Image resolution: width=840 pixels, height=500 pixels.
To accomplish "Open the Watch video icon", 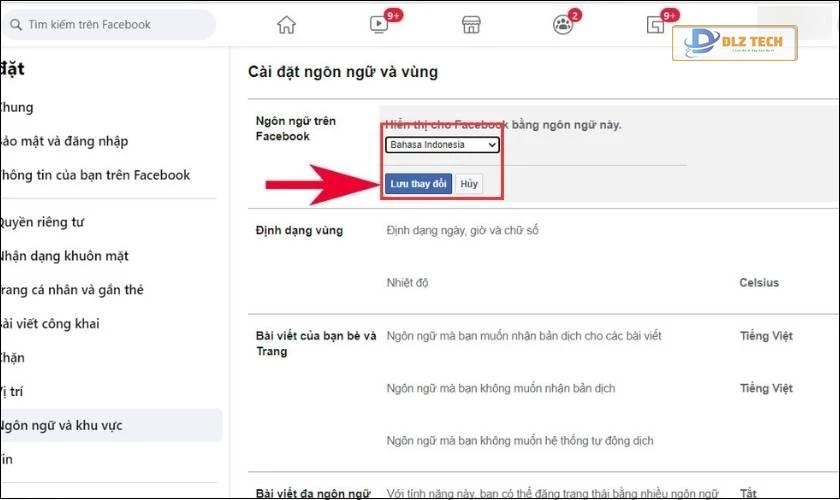I will click(379, 24).
